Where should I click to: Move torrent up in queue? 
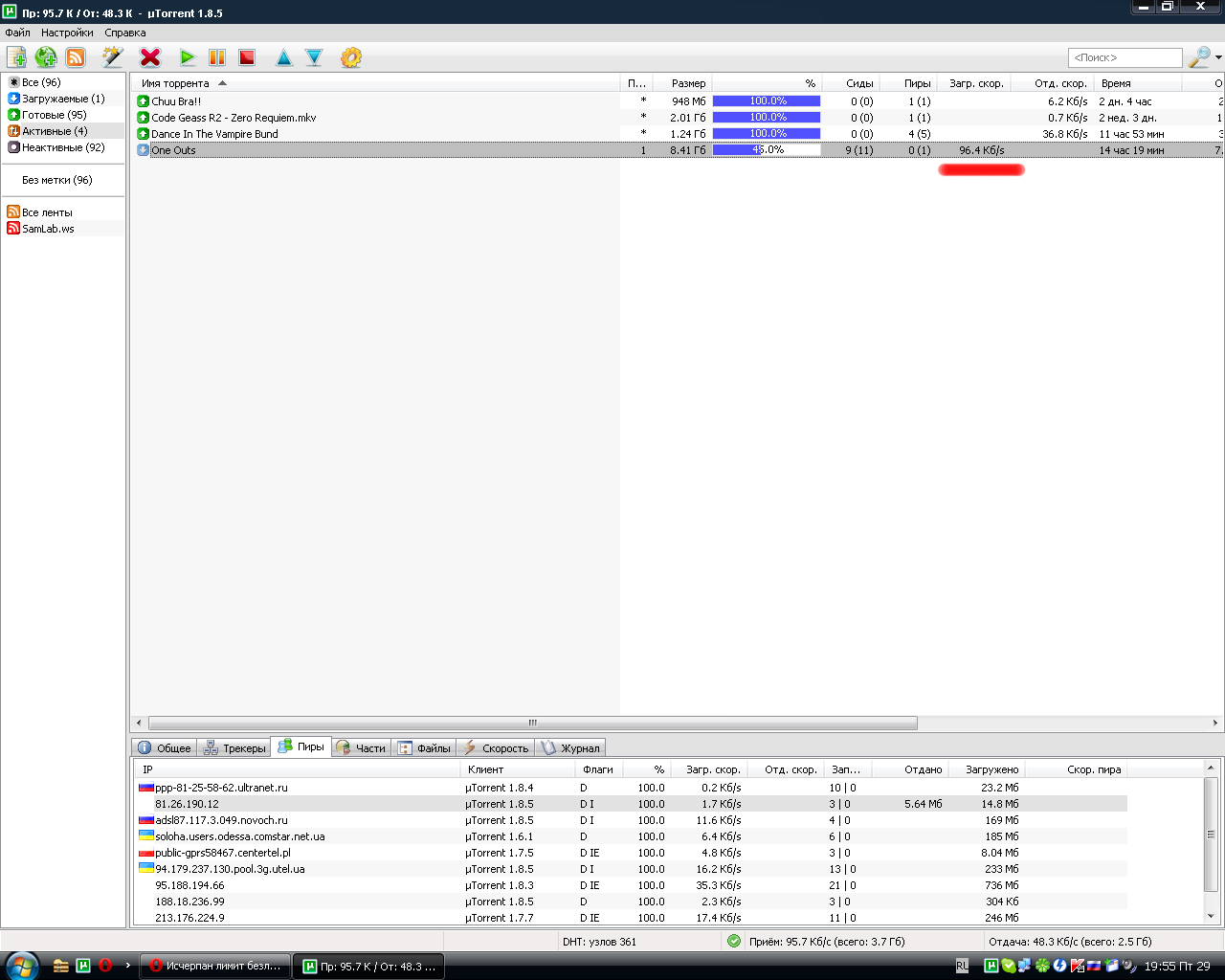(284, 57)
